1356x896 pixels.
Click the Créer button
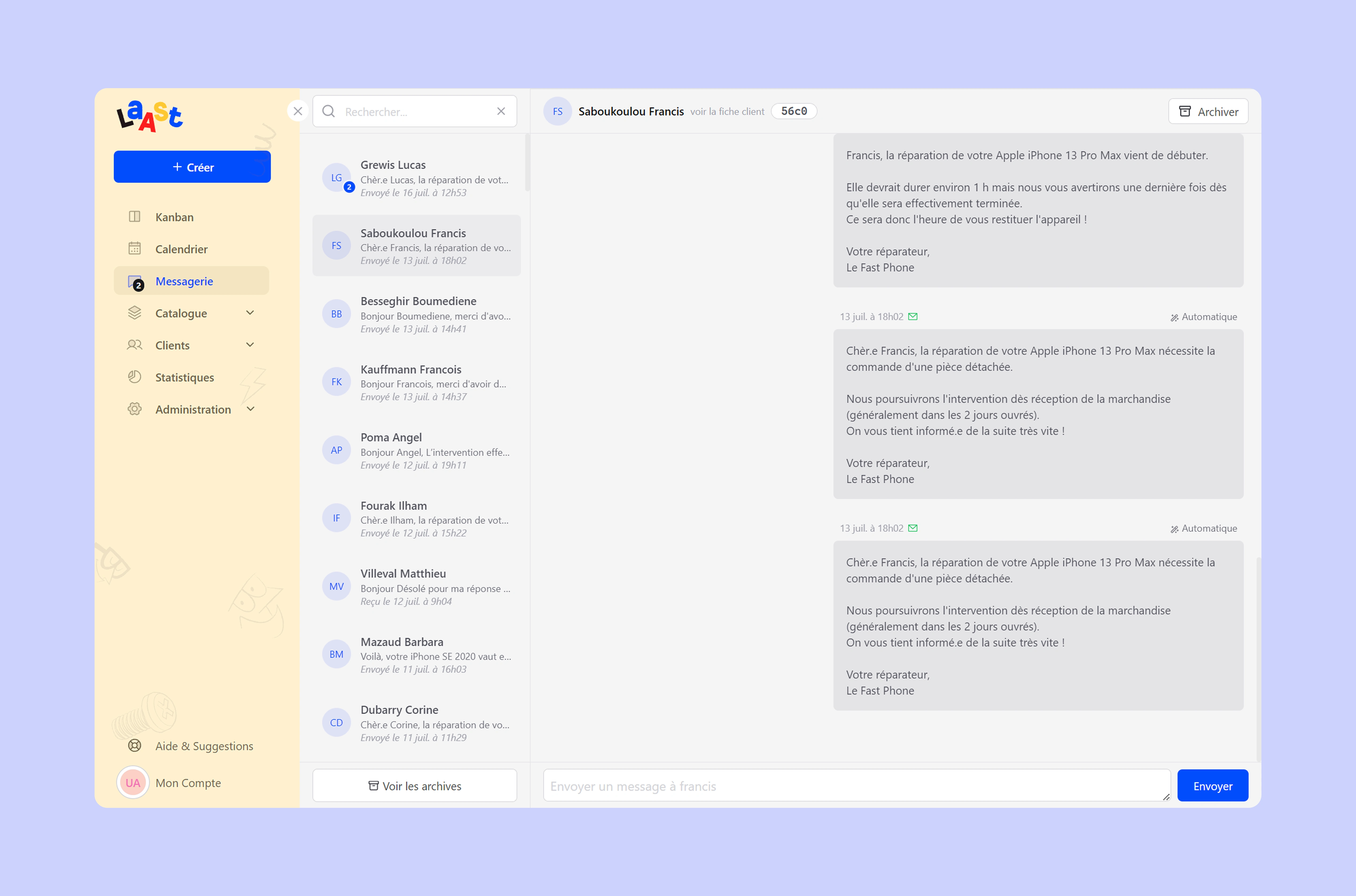192,167
